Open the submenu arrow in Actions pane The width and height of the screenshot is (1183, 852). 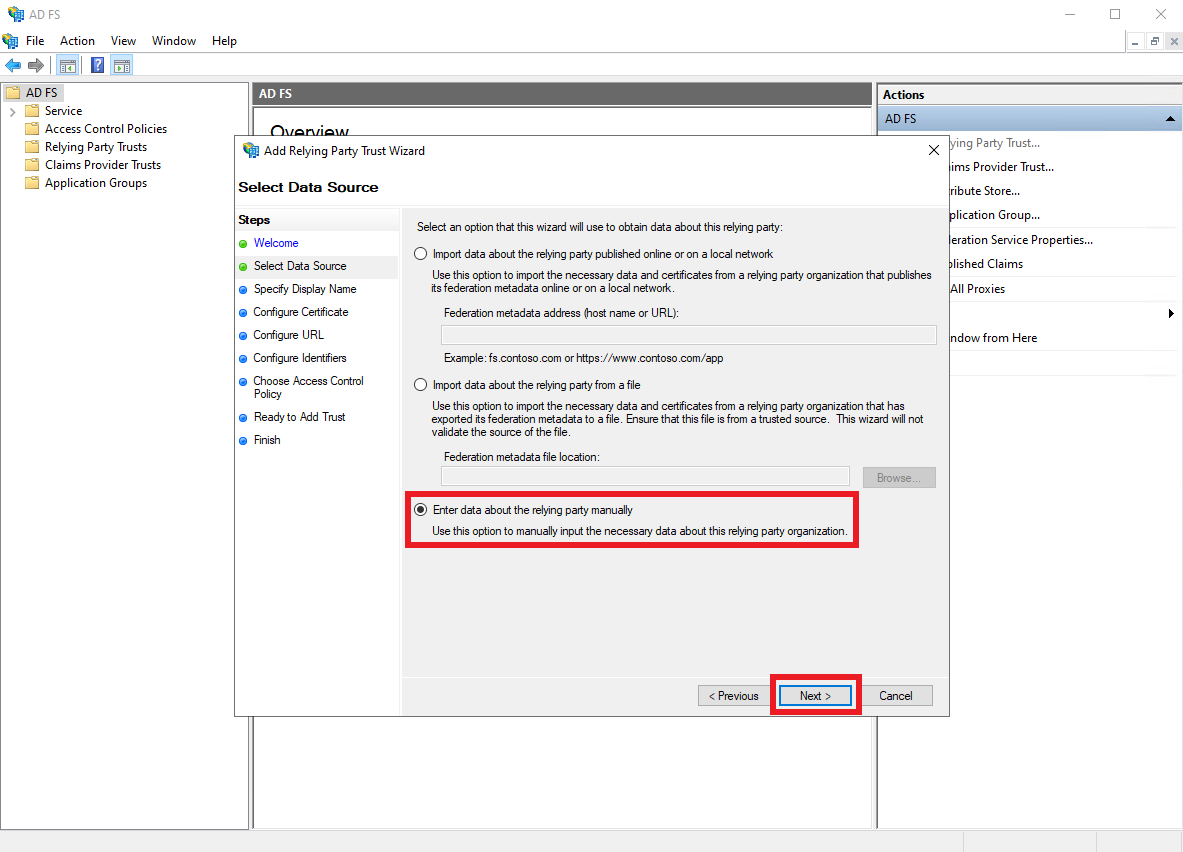pyautogui.click(x=1170, y=314)
